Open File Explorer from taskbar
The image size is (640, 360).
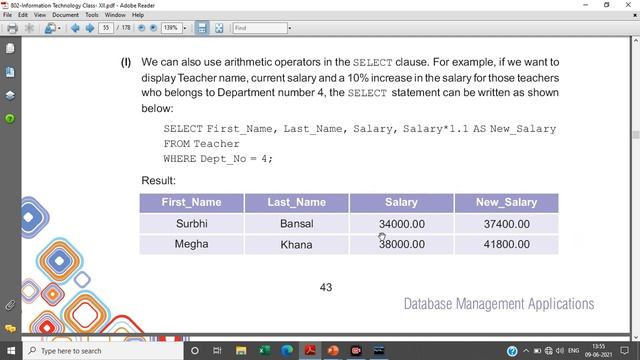pos(241,351)
